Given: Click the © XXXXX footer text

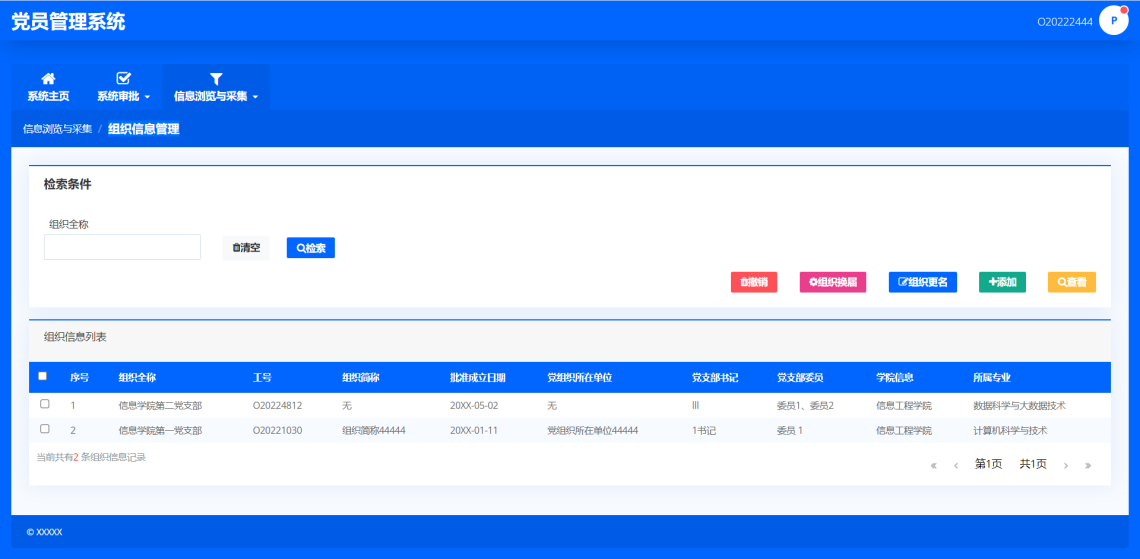Looking at the screenshot, I should (44, 532).
